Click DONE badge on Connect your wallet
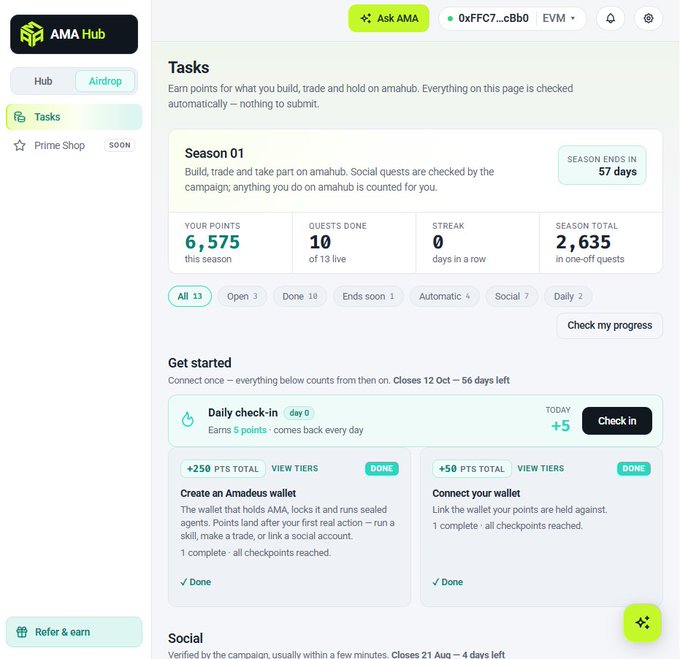The height and width of the screenshot is (659, 680). click(x=634, y=468)
